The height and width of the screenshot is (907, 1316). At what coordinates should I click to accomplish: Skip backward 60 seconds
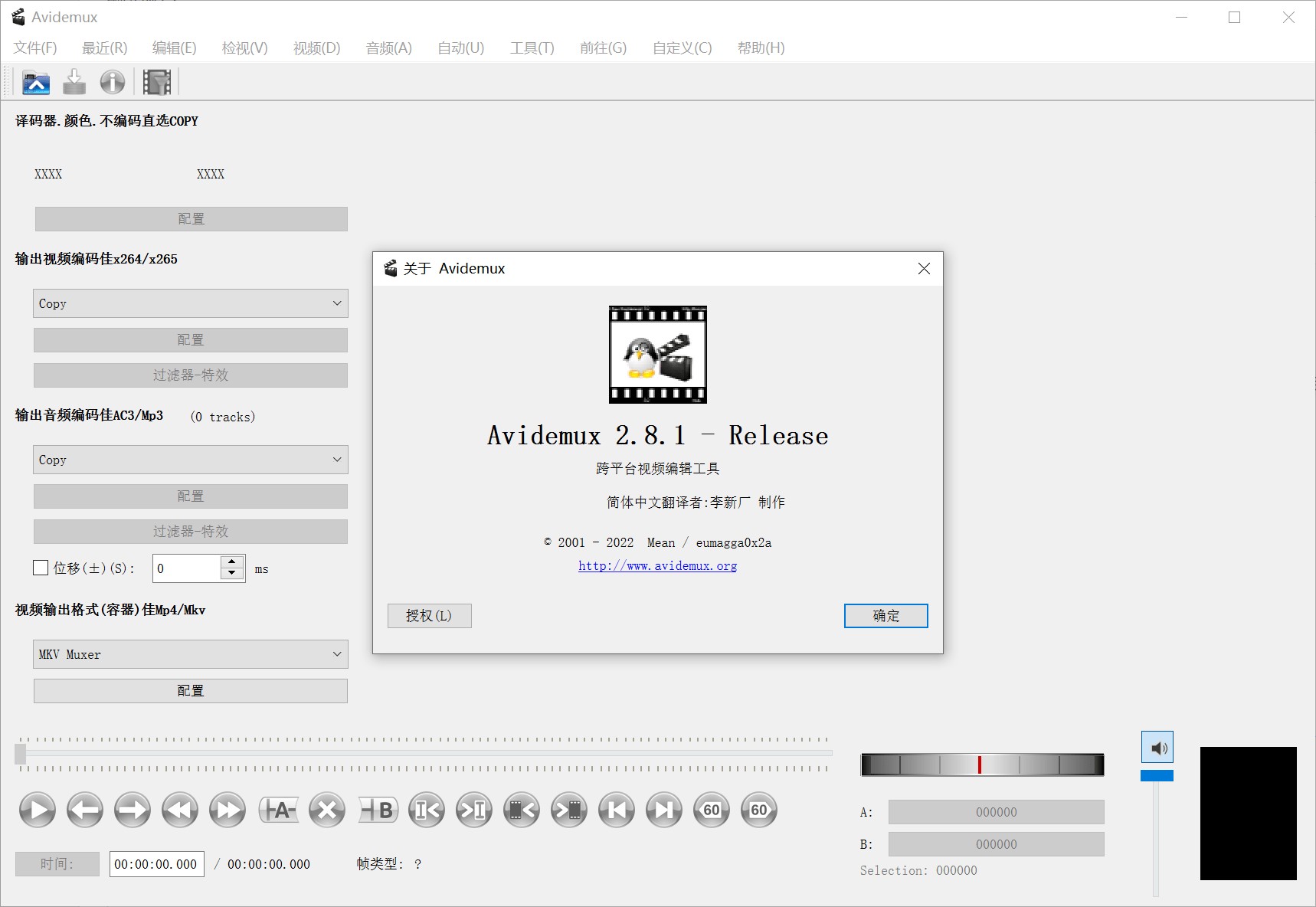(712, 810)
